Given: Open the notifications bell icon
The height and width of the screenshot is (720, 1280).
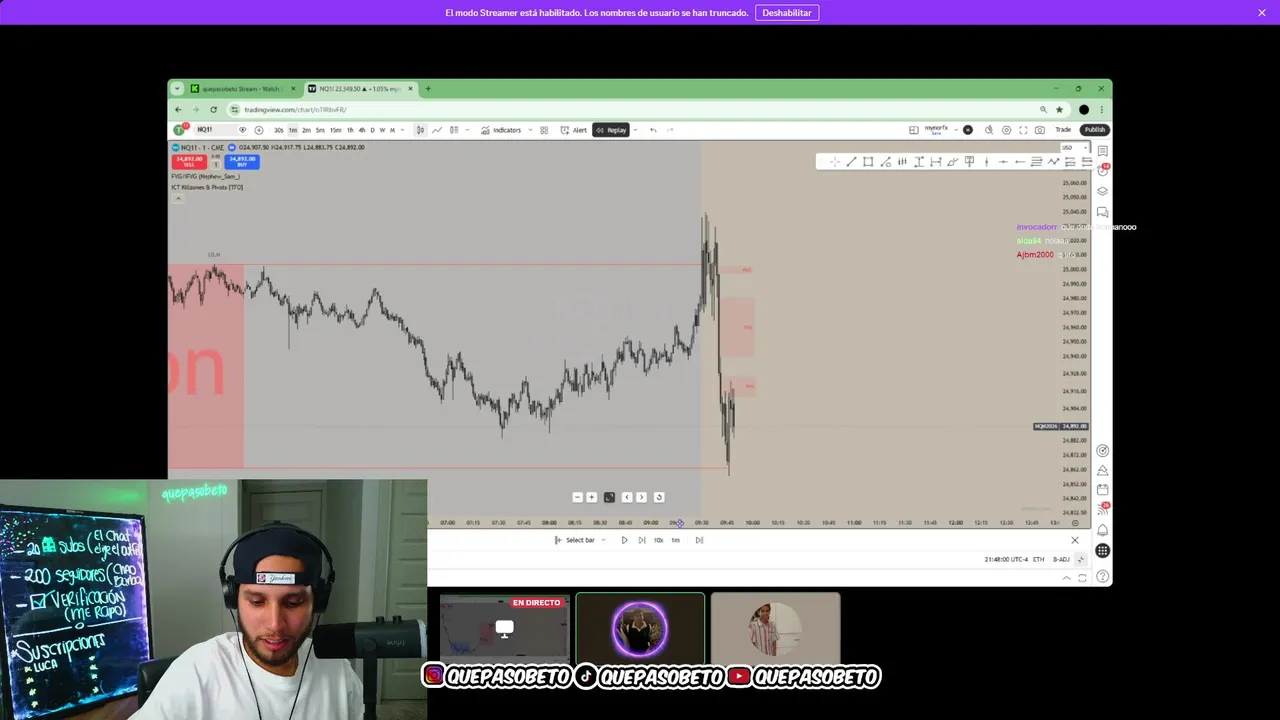Looking at the screenshot, I should click(x=1102, y=530).
